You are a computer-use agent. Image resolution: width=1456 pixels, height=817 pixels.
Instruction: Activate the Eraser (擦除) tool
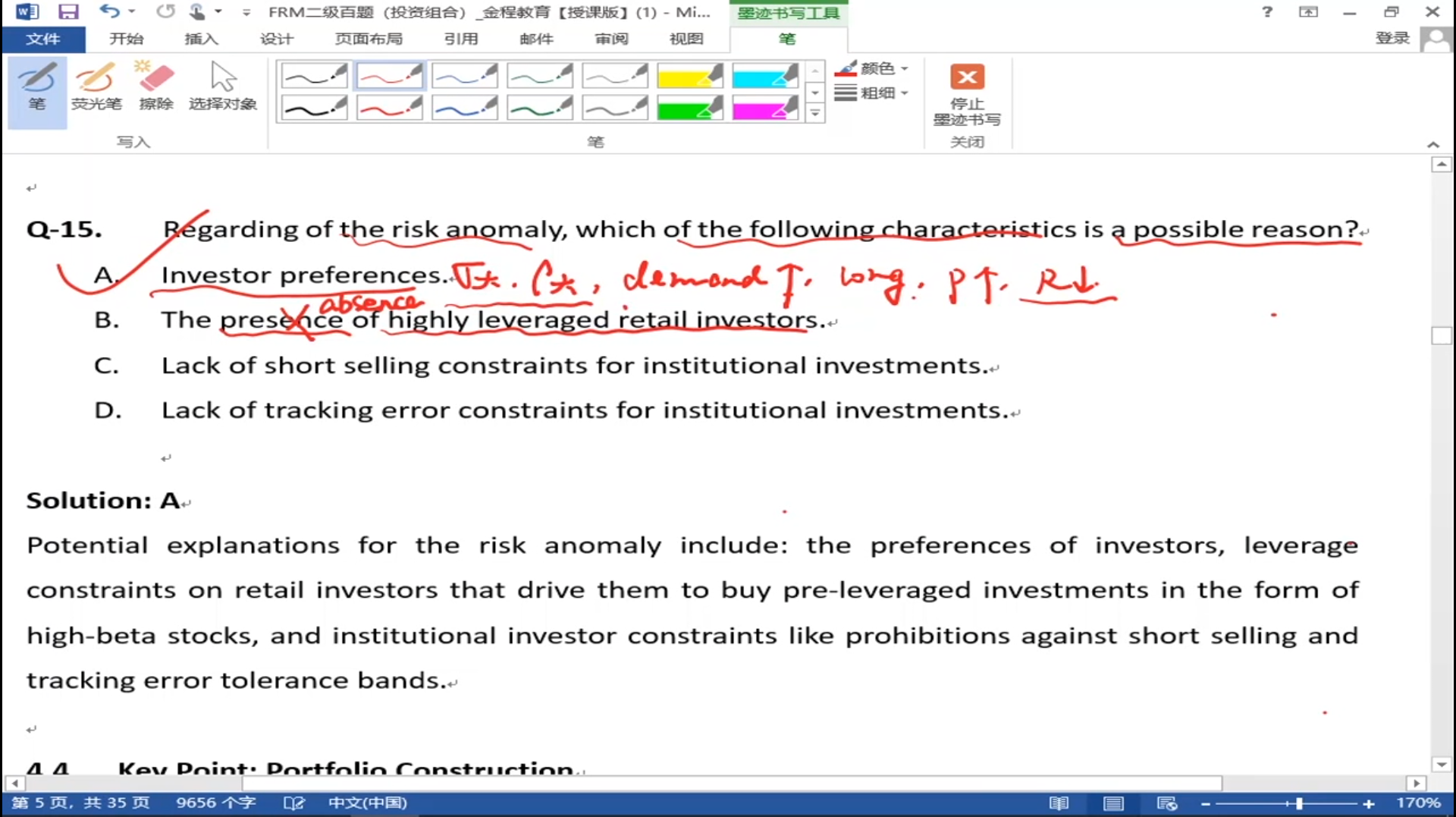point(156,88)
